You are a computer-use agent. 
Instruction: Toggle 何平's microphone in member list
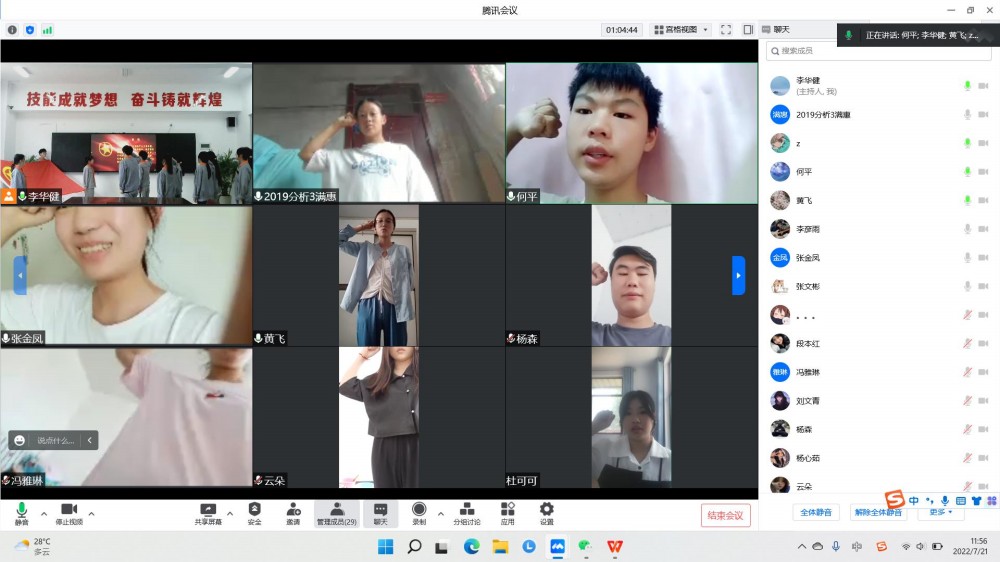(967, 172)
